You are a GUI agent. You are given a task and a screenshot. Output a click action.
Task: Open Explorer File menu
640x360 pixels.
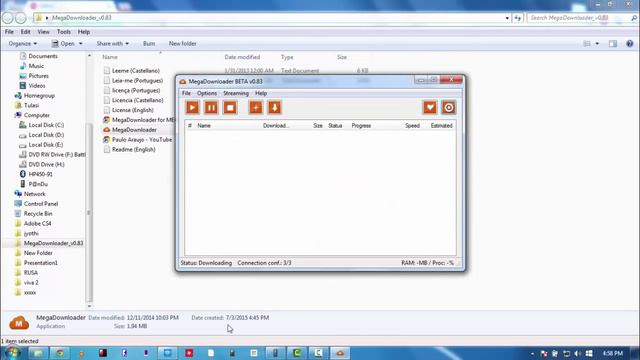tap(9, 32)
